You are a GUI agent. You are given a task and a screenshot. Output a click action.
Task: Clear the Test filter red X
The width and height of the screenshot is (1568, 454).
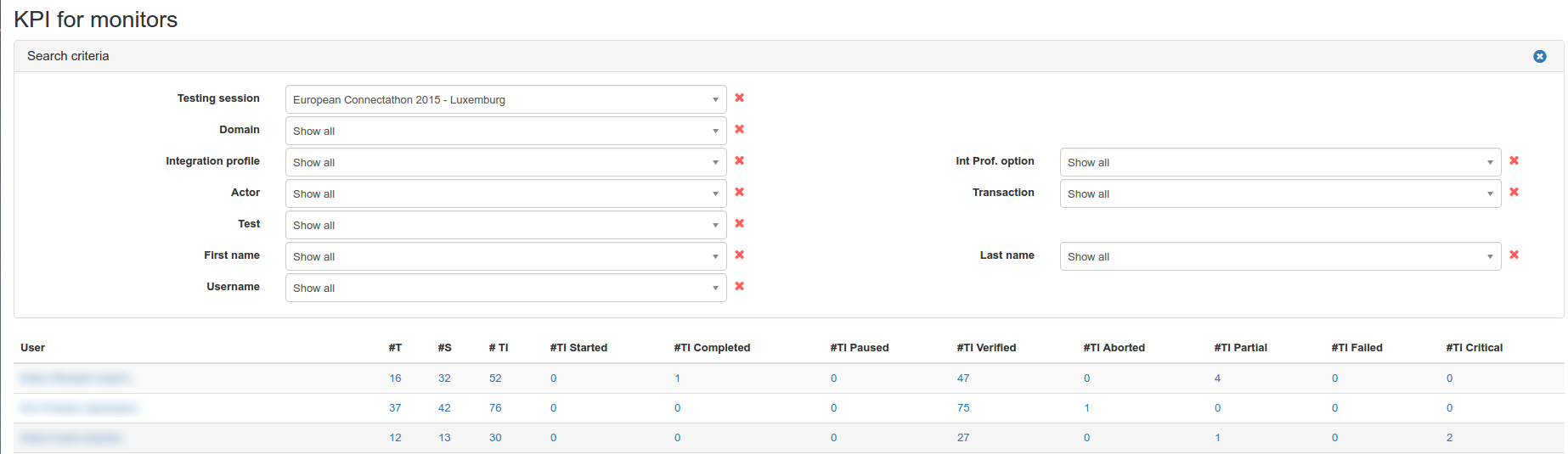[x=739, y=223]
